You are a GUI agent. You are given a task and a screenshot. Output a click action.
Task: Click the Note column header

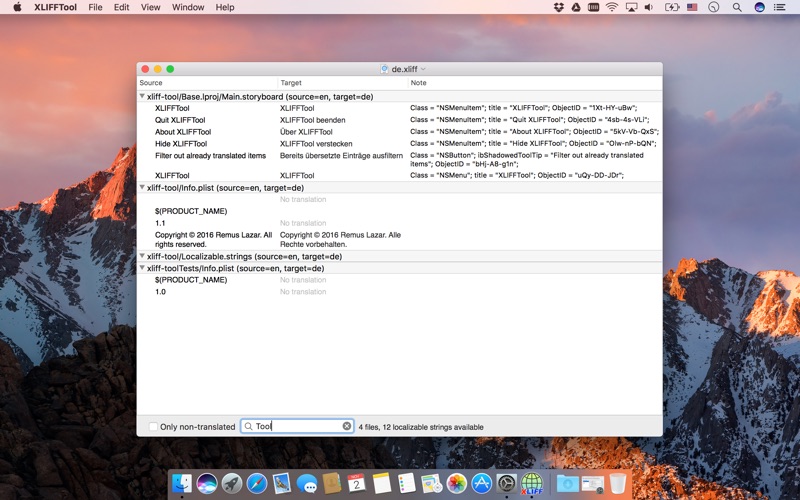coord(418,83)
